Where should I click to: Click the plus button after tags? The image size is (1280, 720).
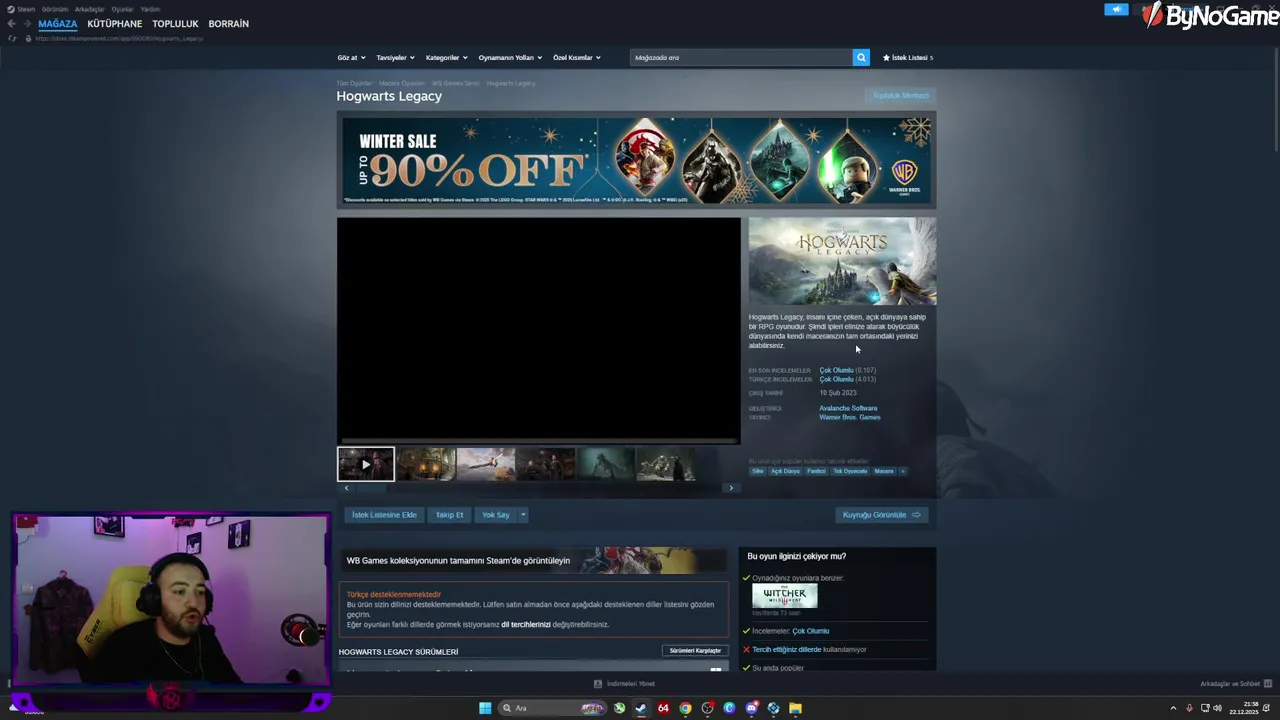tap(903, 471)
